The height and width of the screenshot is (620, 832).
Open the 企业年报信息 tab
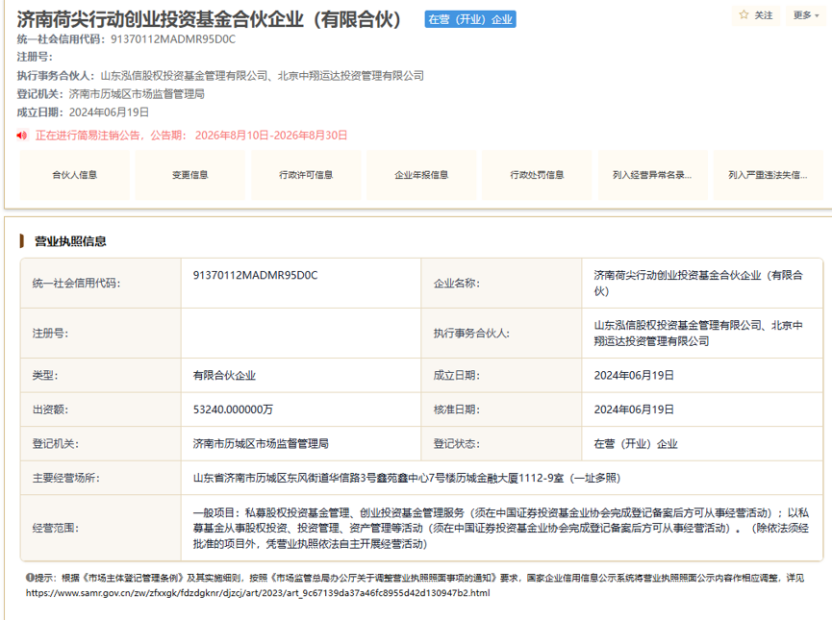click(421, 175)
